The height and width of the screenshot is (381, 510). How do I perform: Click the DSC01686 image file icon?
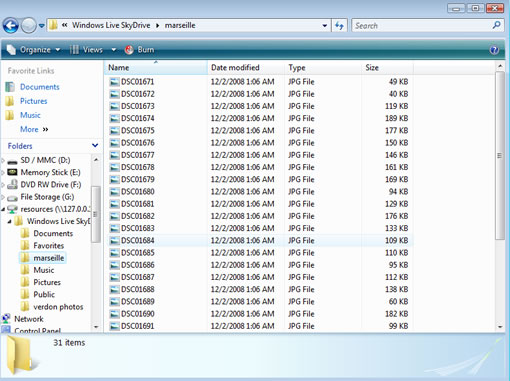[114, 265]
